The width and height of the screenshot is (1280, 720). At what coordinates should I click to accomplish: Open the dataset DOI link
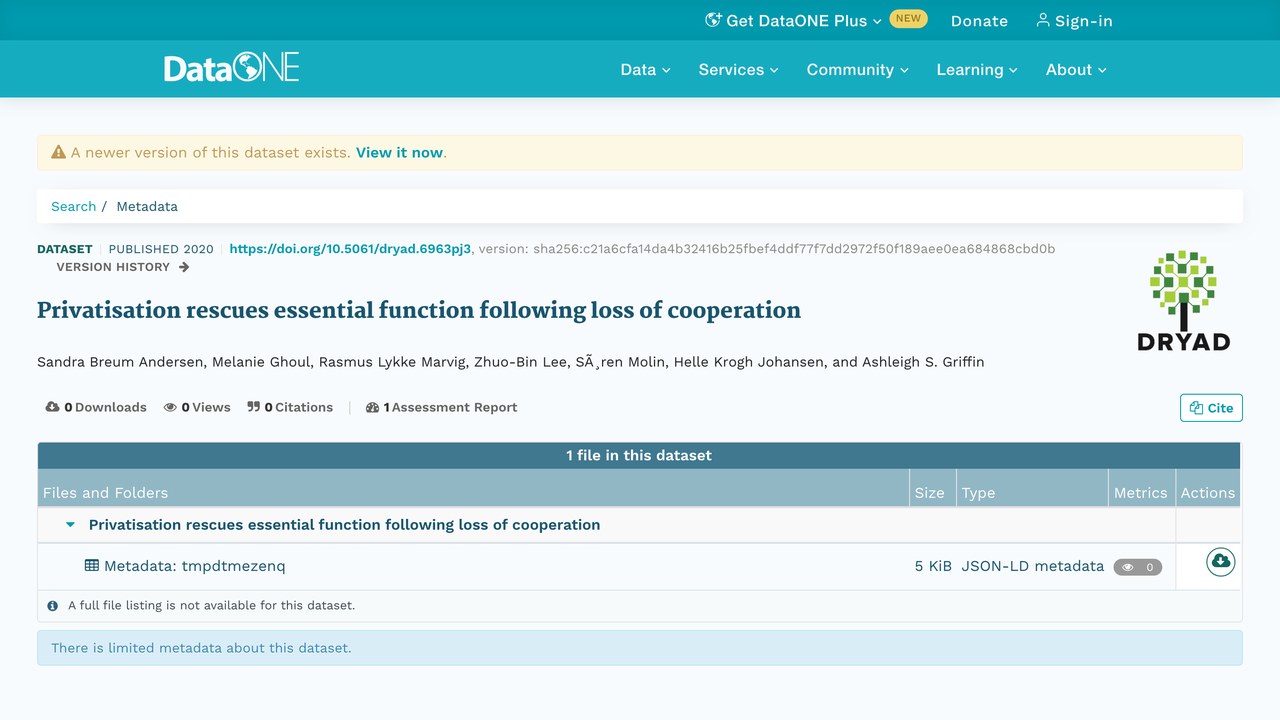coord(350,249)
